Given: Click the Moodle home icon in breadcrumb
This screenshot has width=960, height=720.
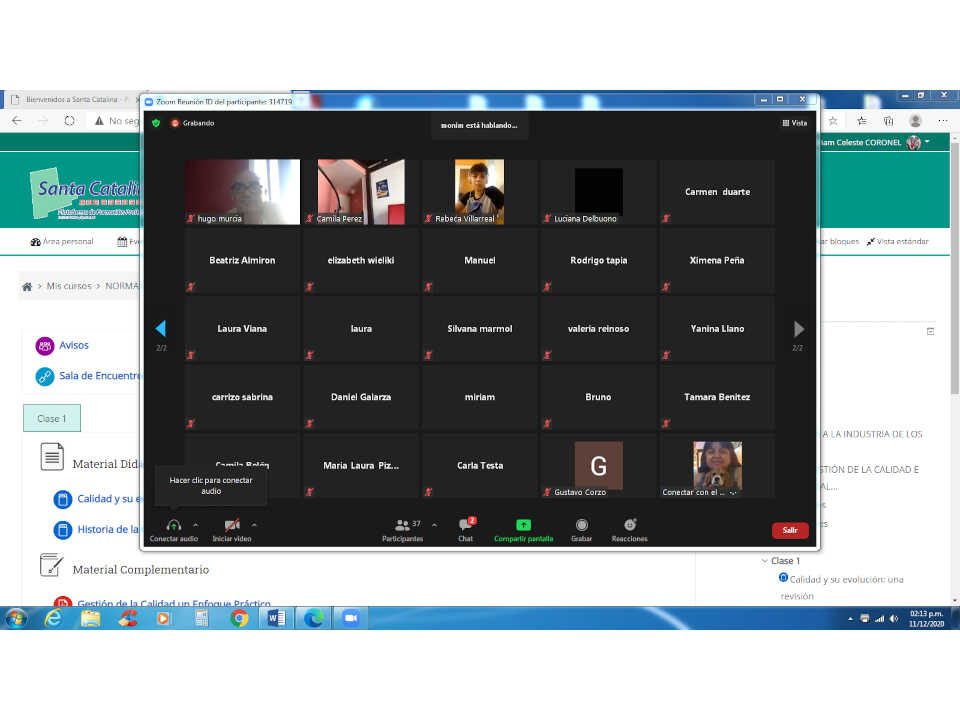Looking at the screenshot, I should (27, 286).
